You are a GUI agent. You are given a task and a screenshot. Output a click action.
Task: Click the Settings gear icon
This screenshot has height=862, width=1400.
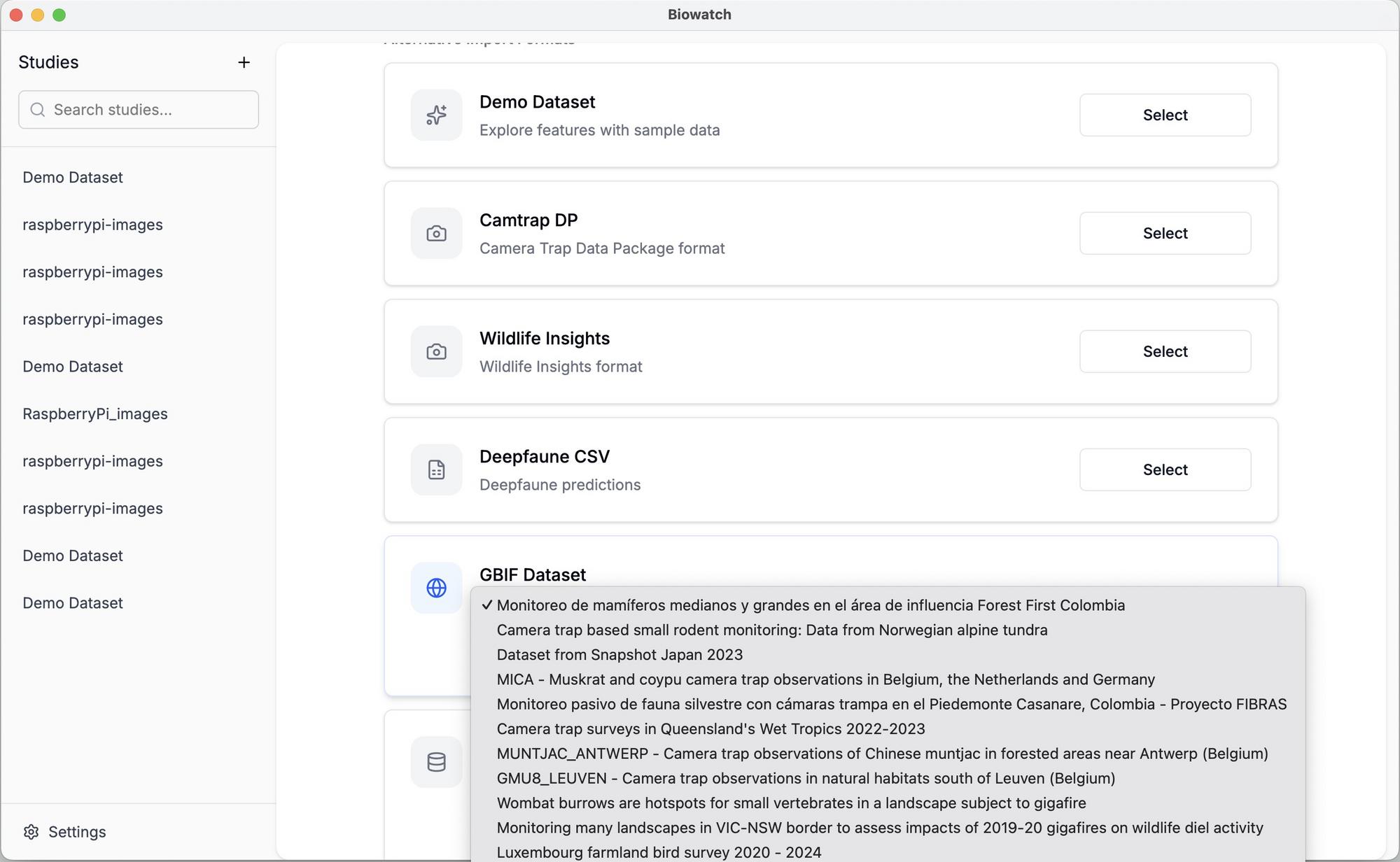pos(31,832)
